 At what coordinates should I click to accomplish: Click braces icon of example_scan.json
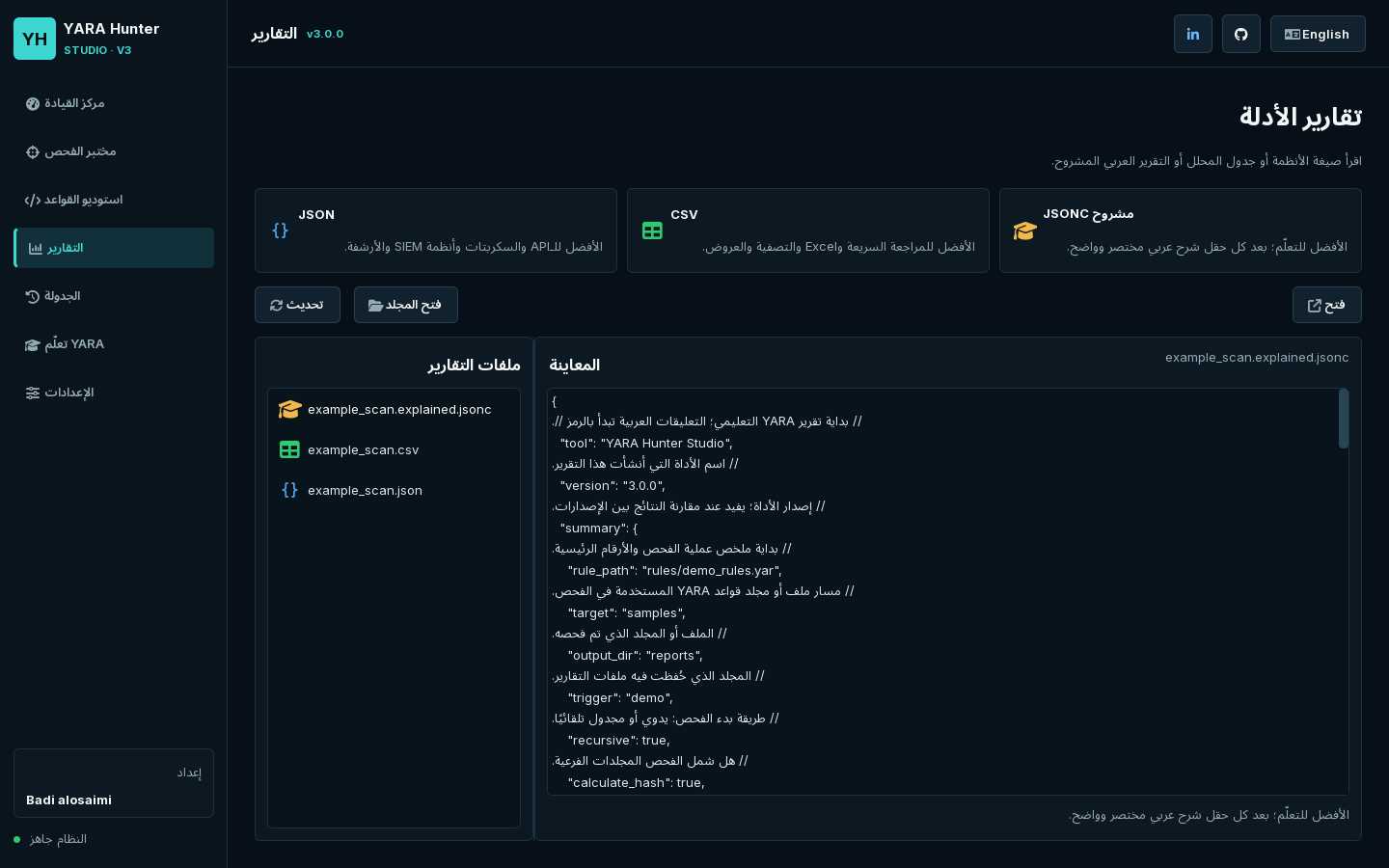point(289,491)
